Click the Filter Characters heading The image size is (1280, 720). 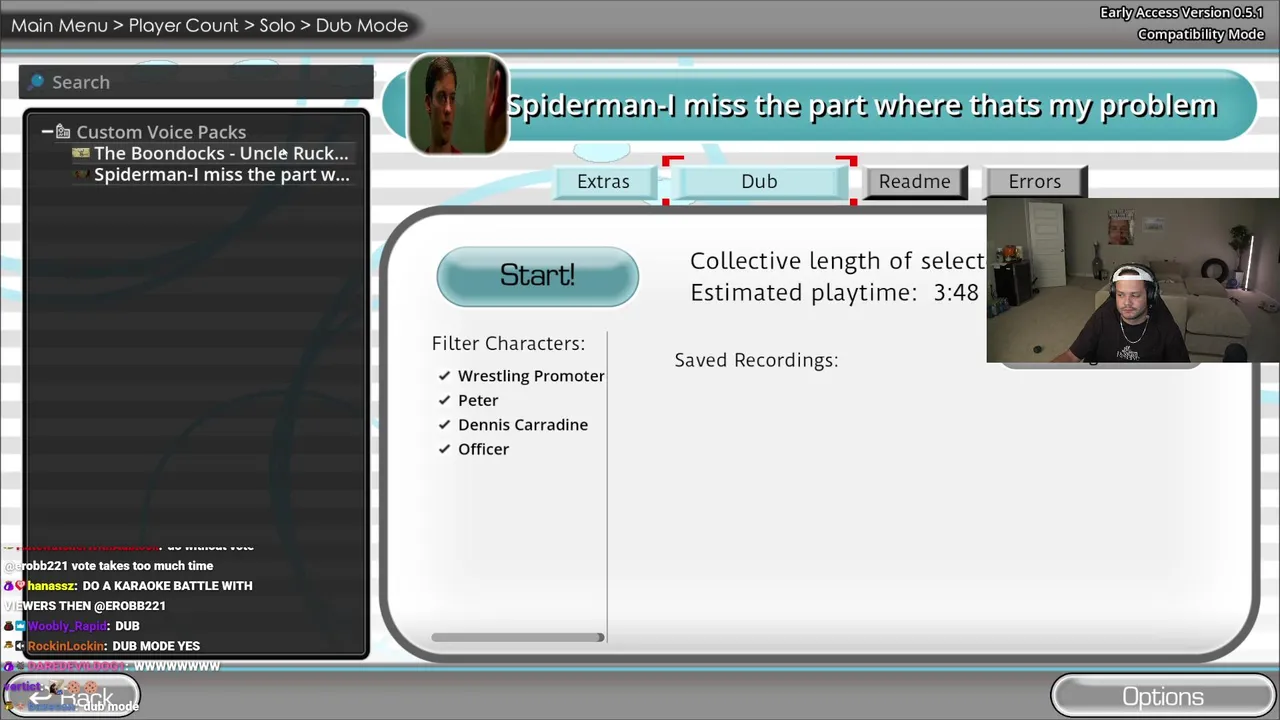(508, 343)
